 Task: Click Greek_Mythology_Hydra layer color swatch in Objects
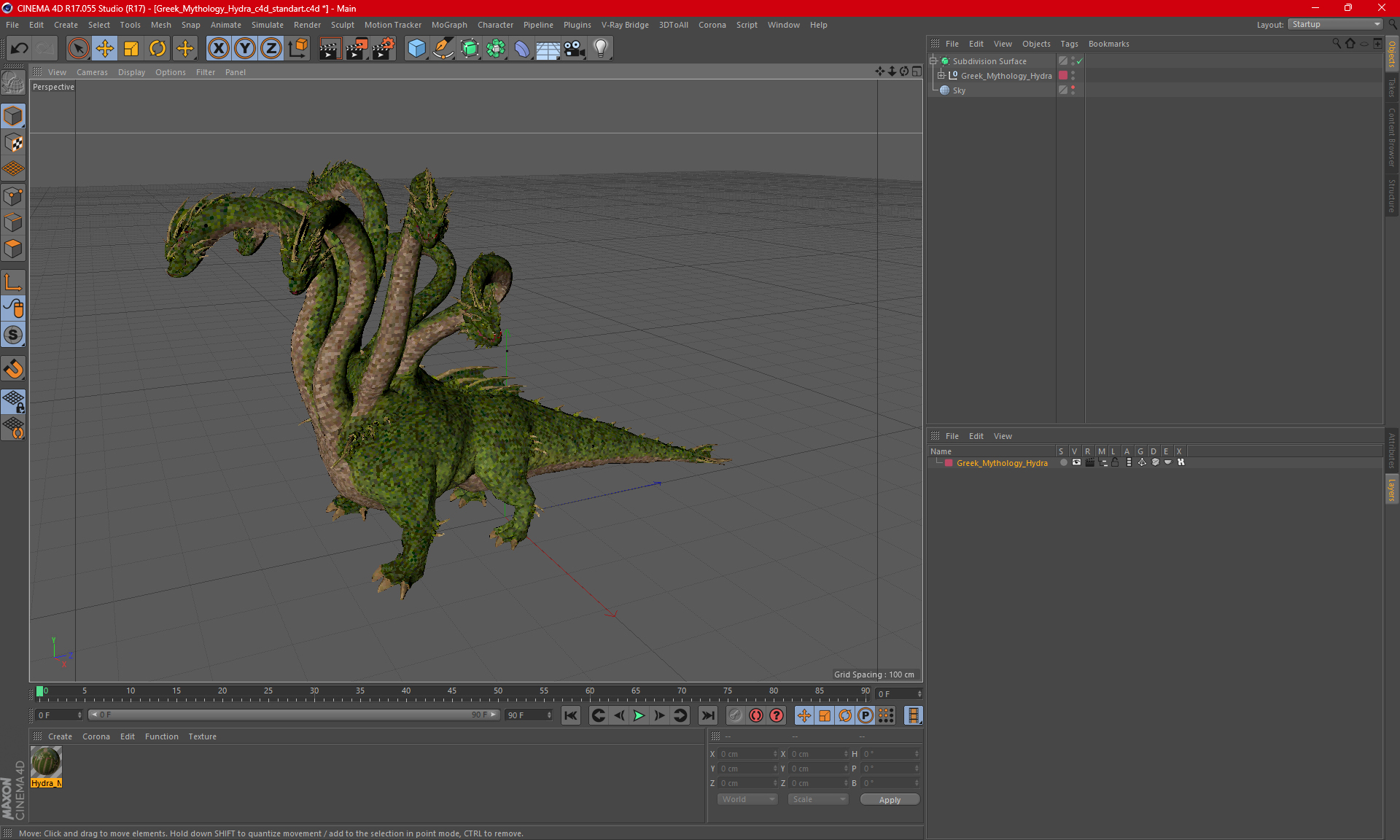coord(1063,76)
